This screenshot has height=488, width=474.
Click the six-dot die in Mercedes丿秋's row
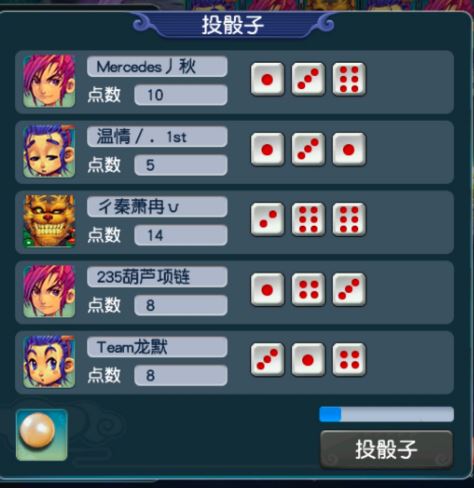point(349,79)
